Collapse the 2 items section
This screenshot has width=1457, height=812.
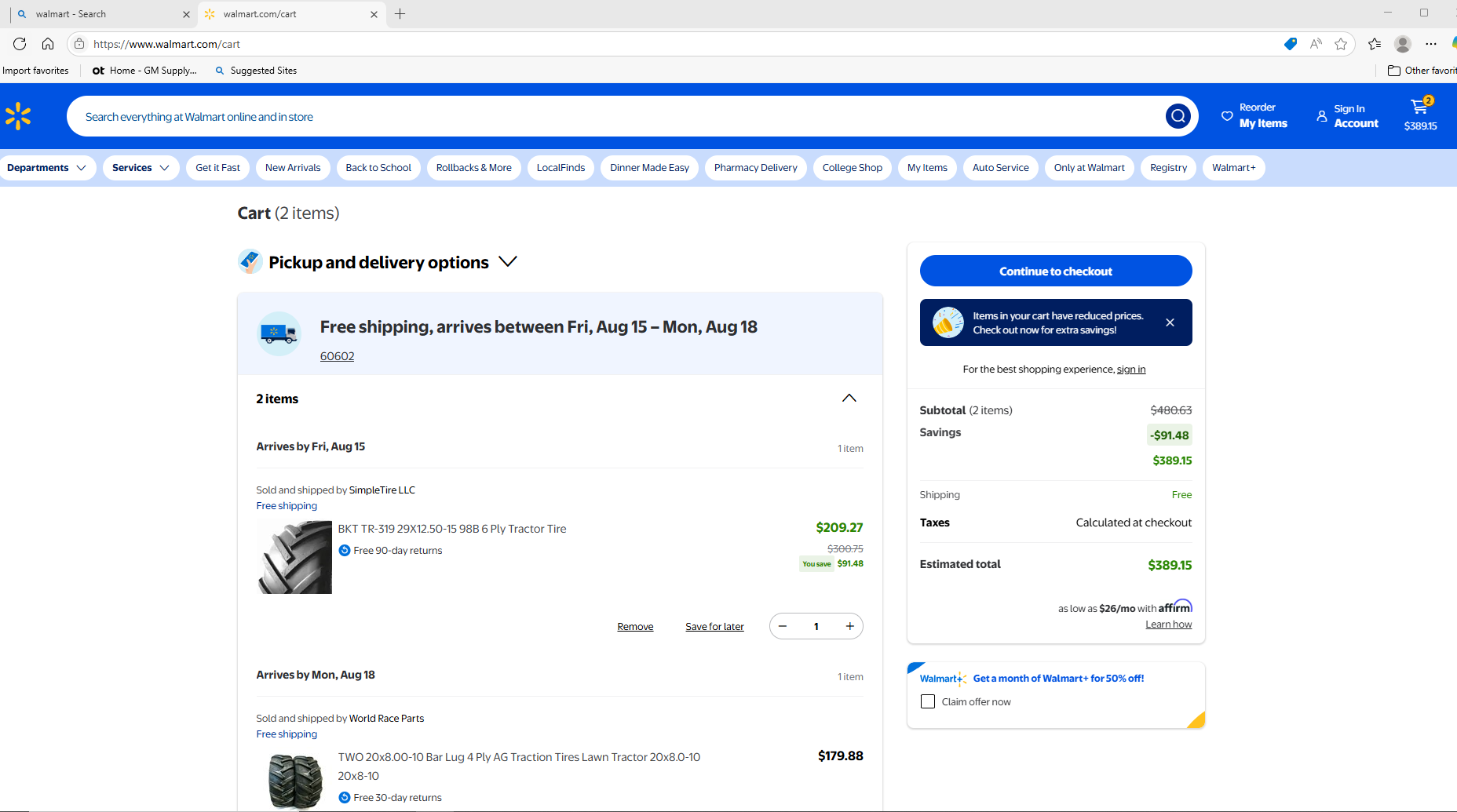click(x=849, y=399)
